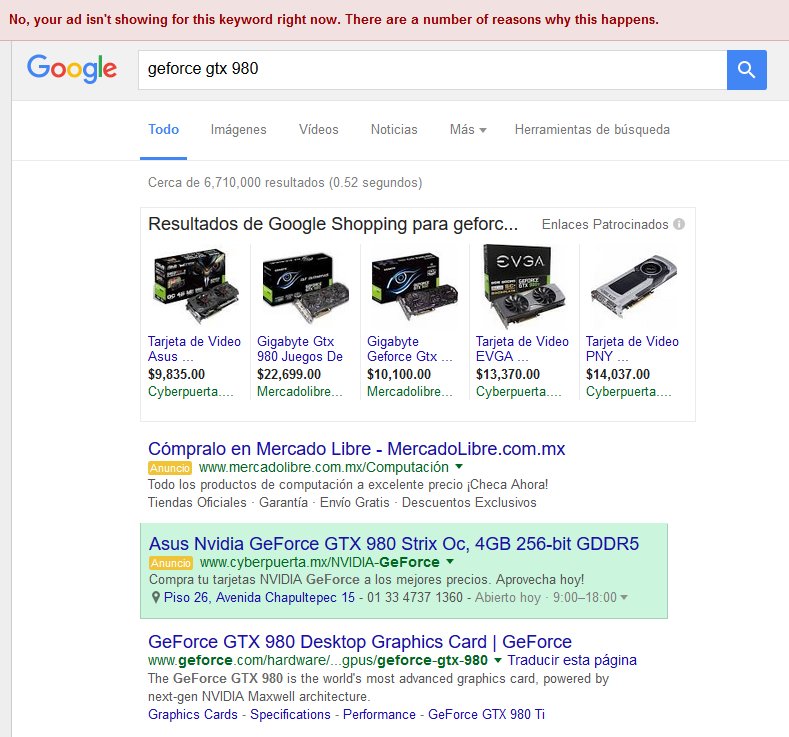This screenshot has height=737, width=789.
Task: Click $9,835.00 price text
Action: 177,374
